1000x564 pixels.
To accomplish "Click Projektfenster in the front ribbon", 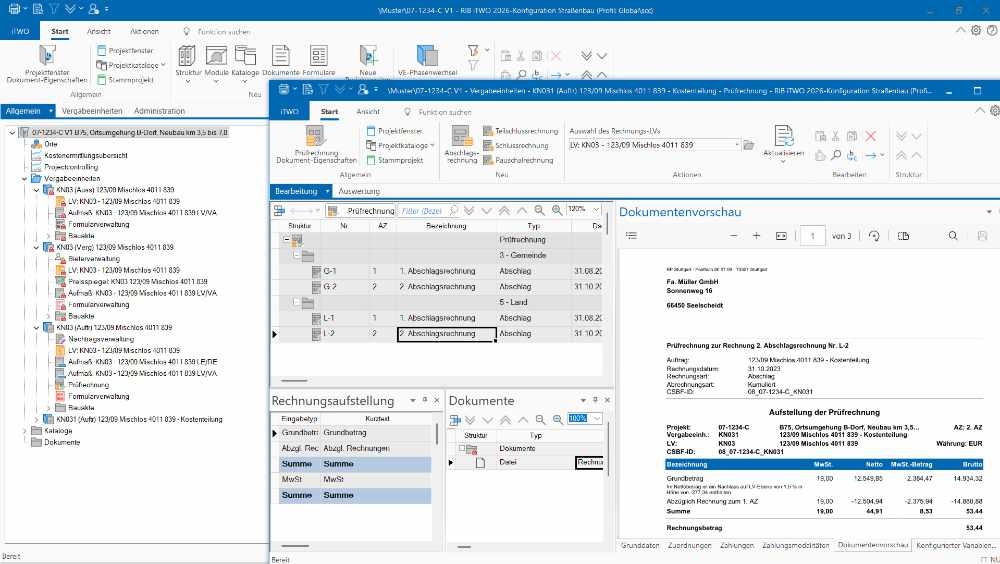I will (395, 131).
